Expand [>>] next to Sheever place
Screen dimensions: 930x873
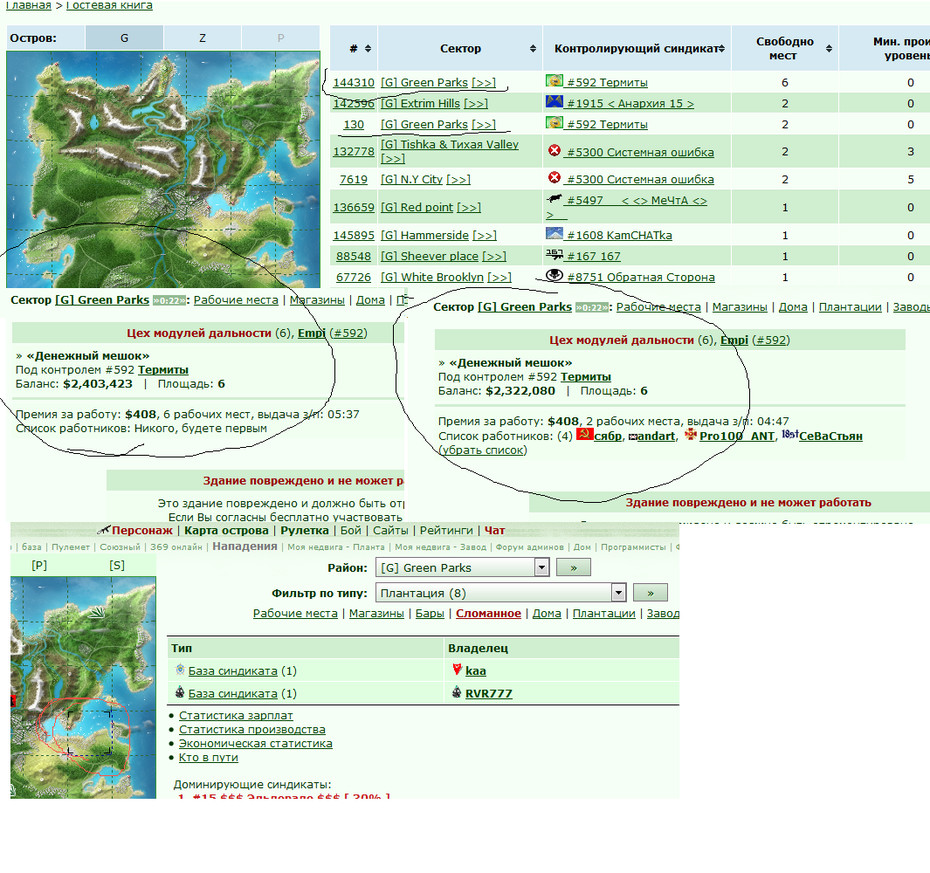[x=494, y=256]
